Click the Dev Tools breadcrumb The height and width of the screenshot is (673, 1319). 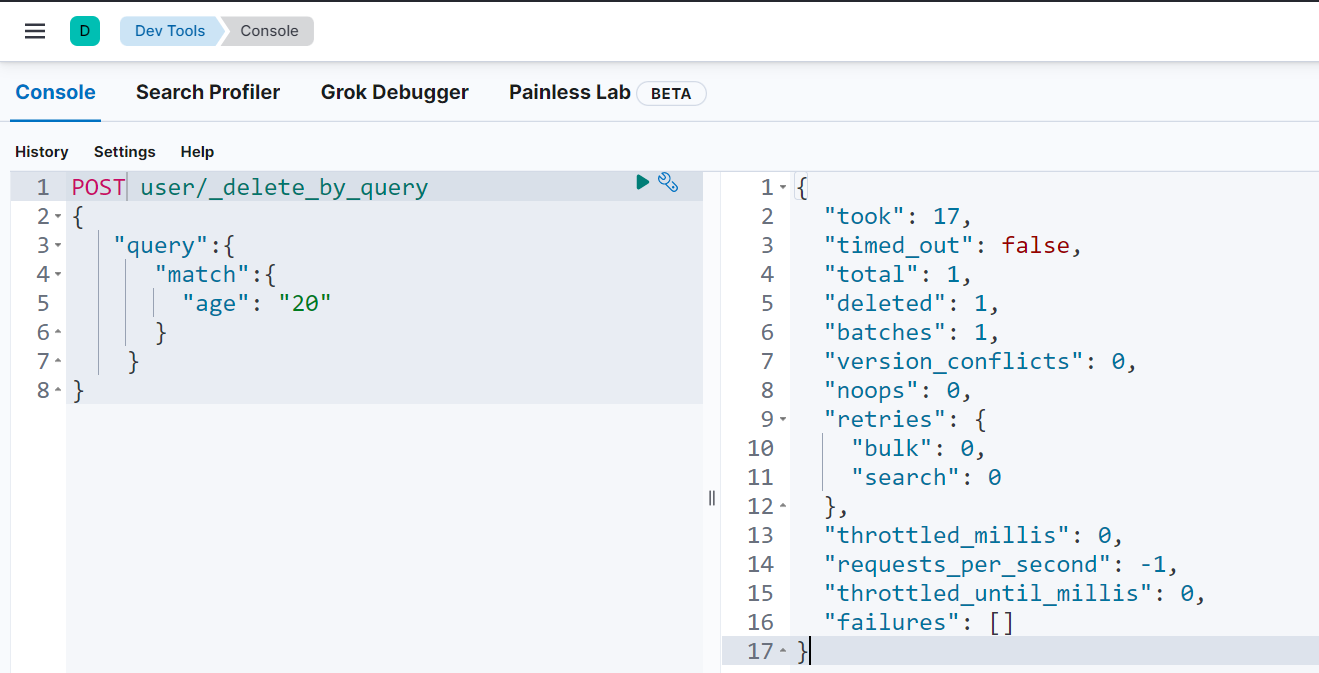pos(170,31)
